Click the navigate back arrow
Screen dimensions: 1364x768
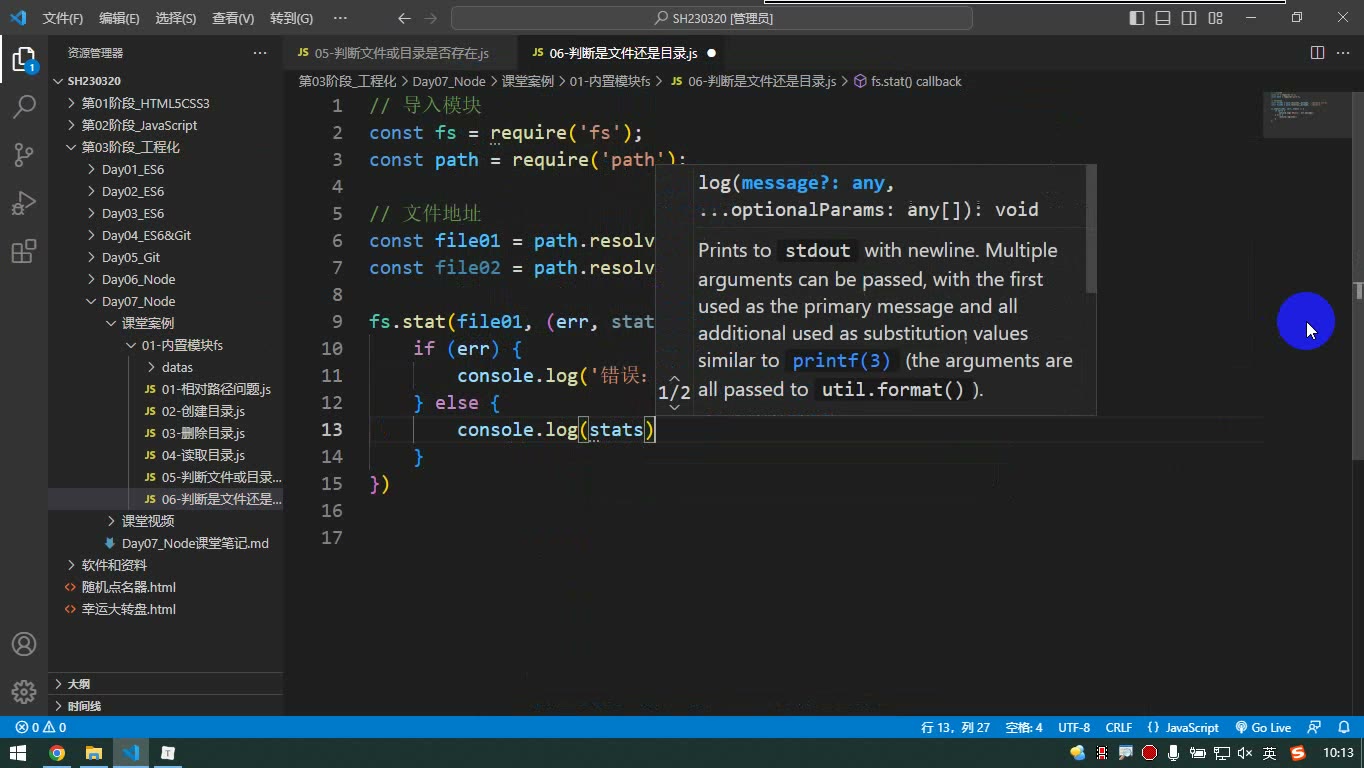(404, 18)
